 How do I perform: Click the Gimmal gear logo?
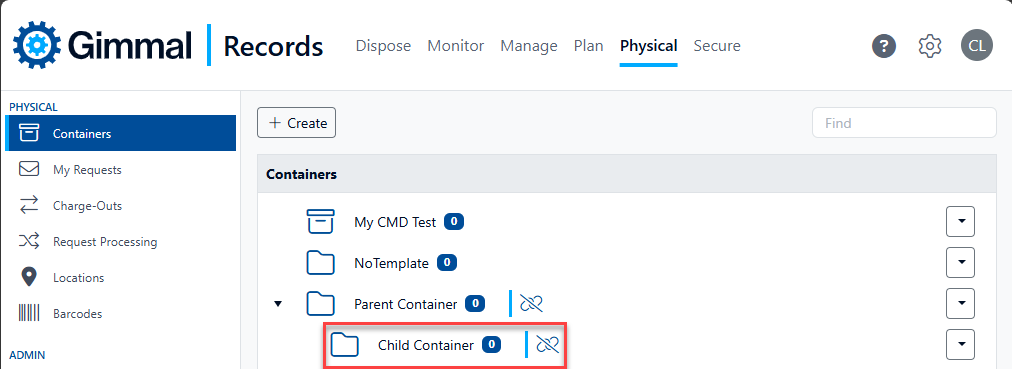point(37,45)
